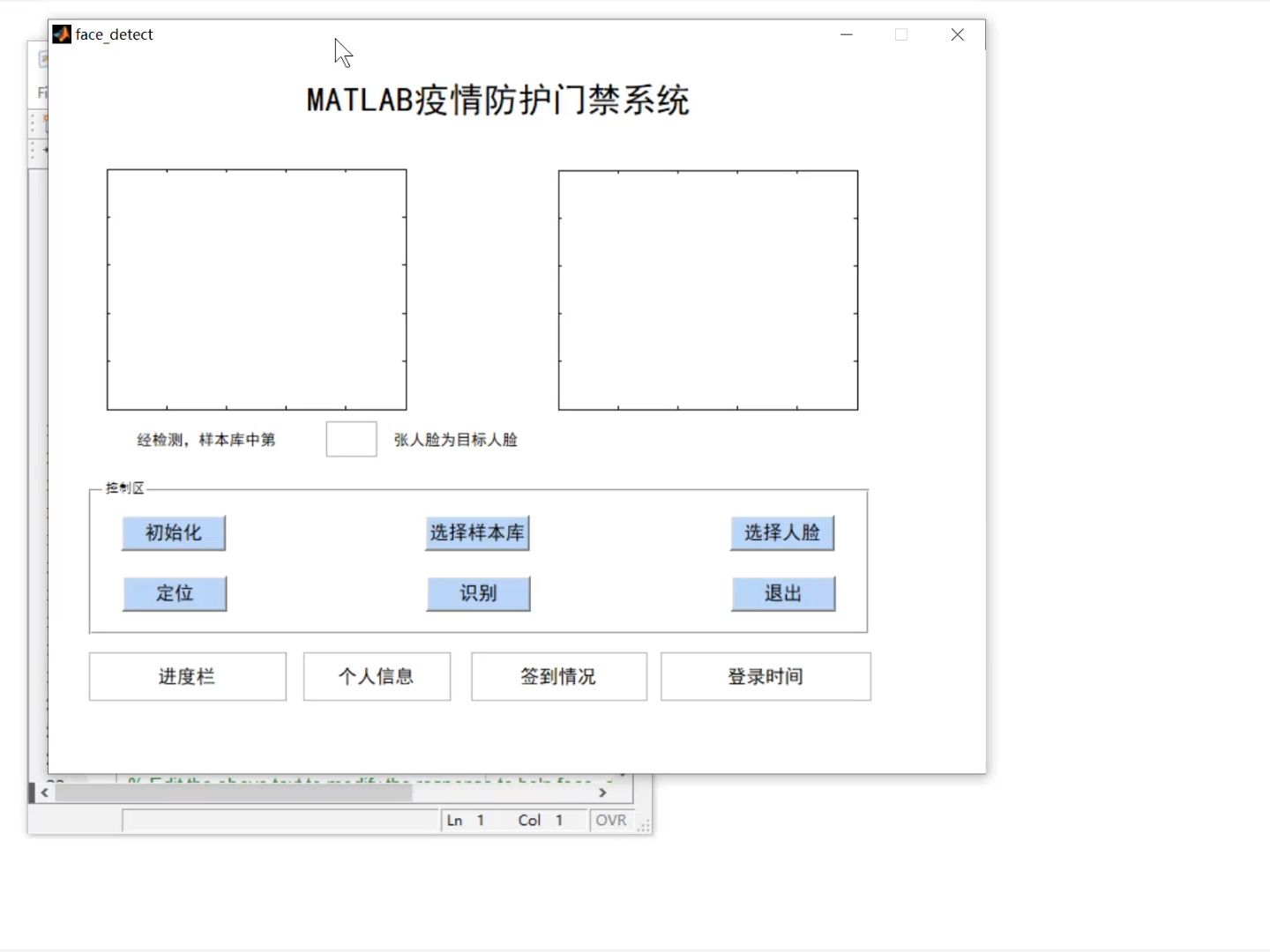Click the 进度栏 text box
The height and width of the screenshot is (952, 1270).
[x=188, y=677]
